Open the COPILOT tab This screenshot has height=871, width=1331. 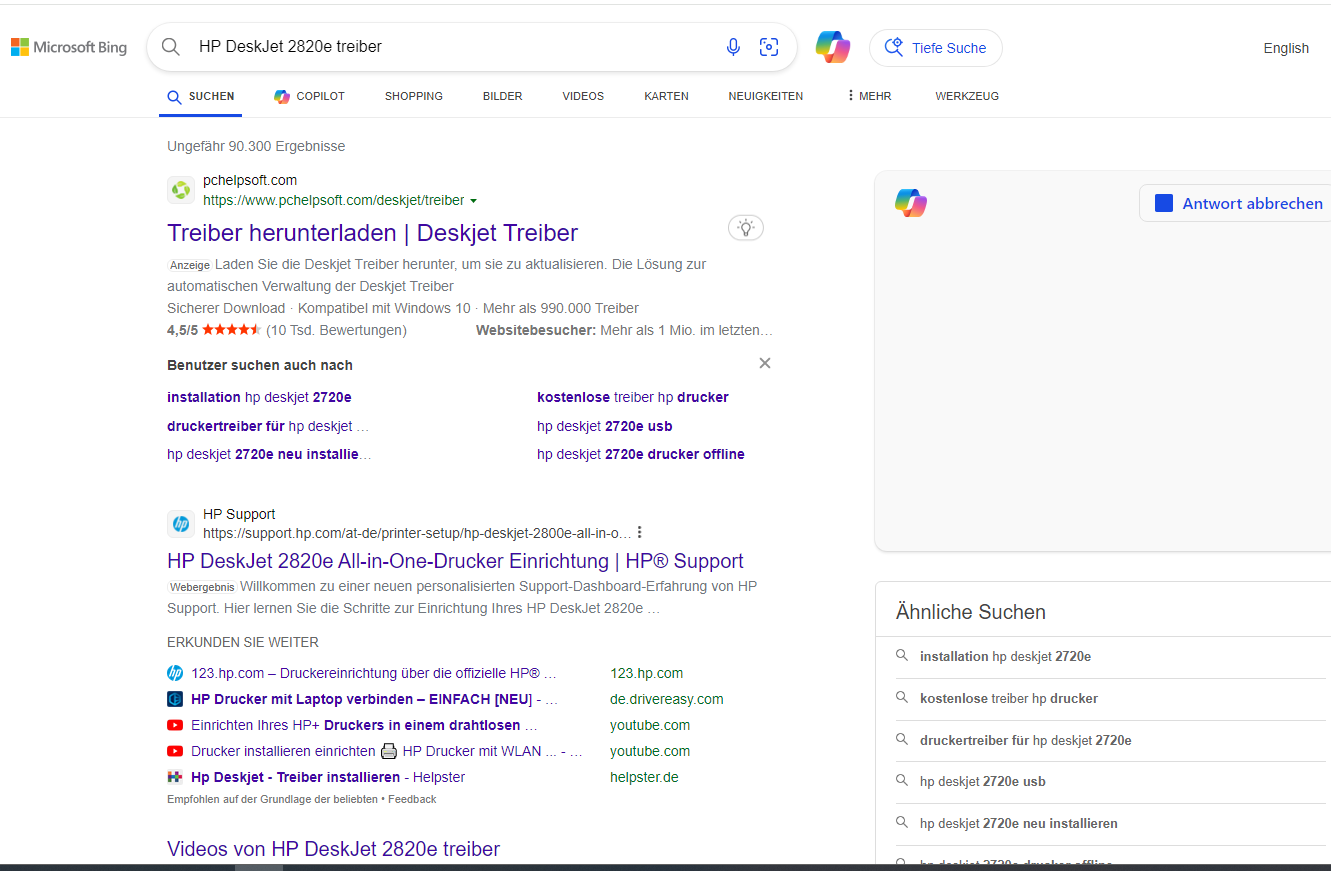coord(309,97)
